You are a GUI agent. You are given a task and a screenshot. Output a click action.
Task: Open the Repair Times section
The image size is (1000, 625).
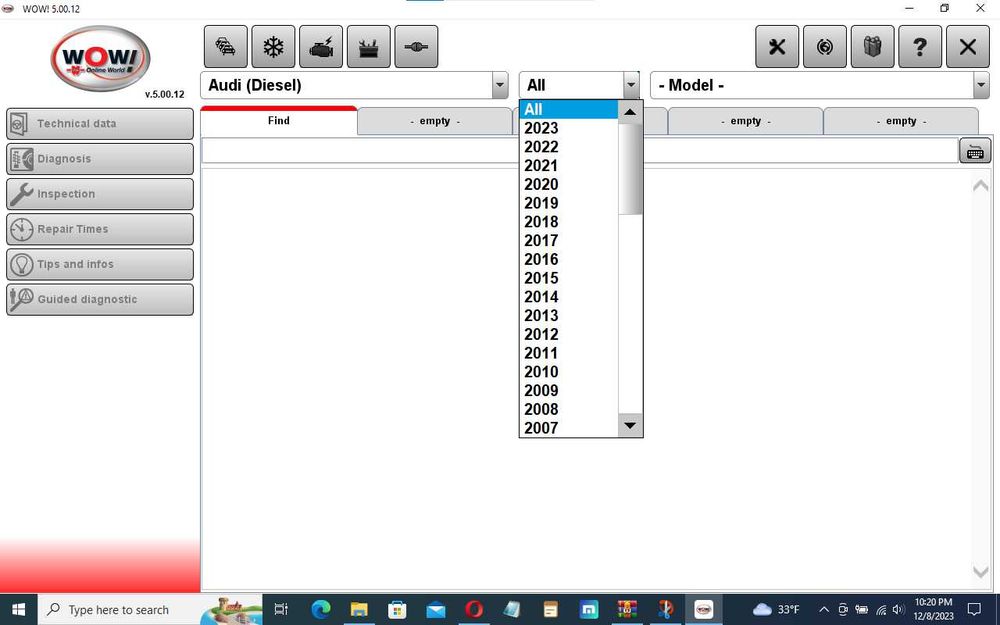click(100, 229)
